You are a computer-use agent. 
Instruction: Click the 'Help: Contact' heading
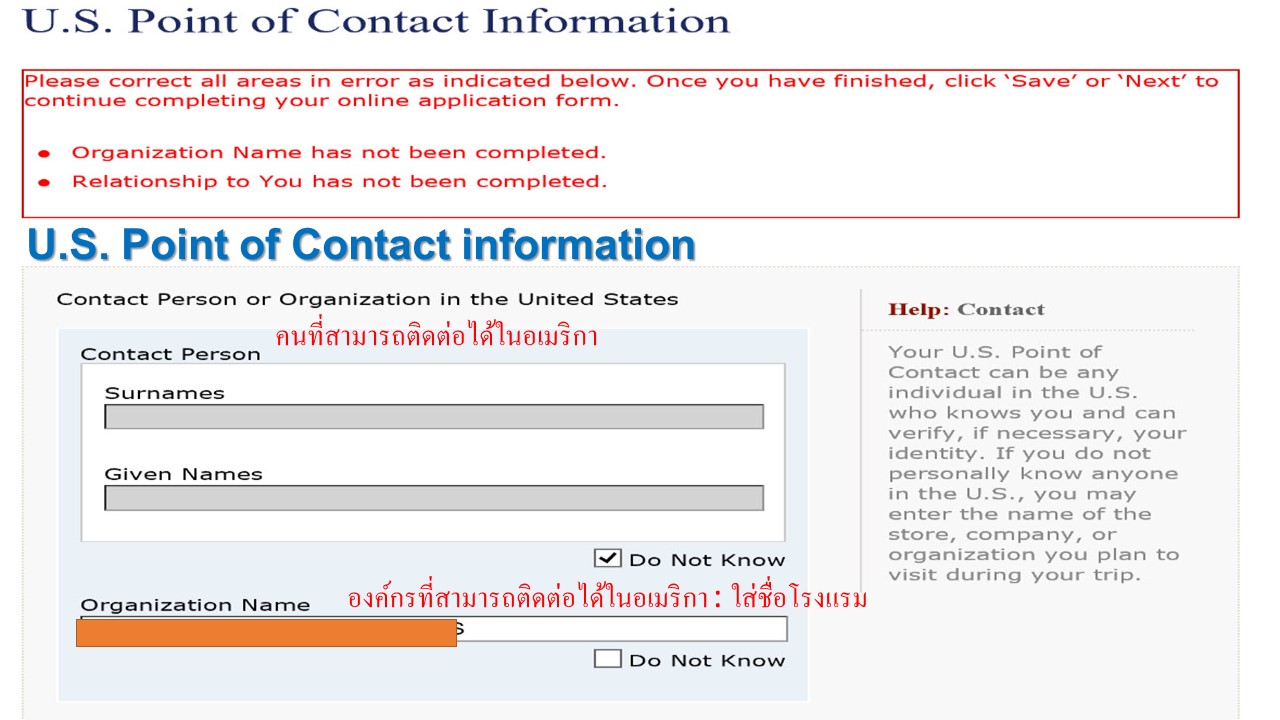coord(966,310)
